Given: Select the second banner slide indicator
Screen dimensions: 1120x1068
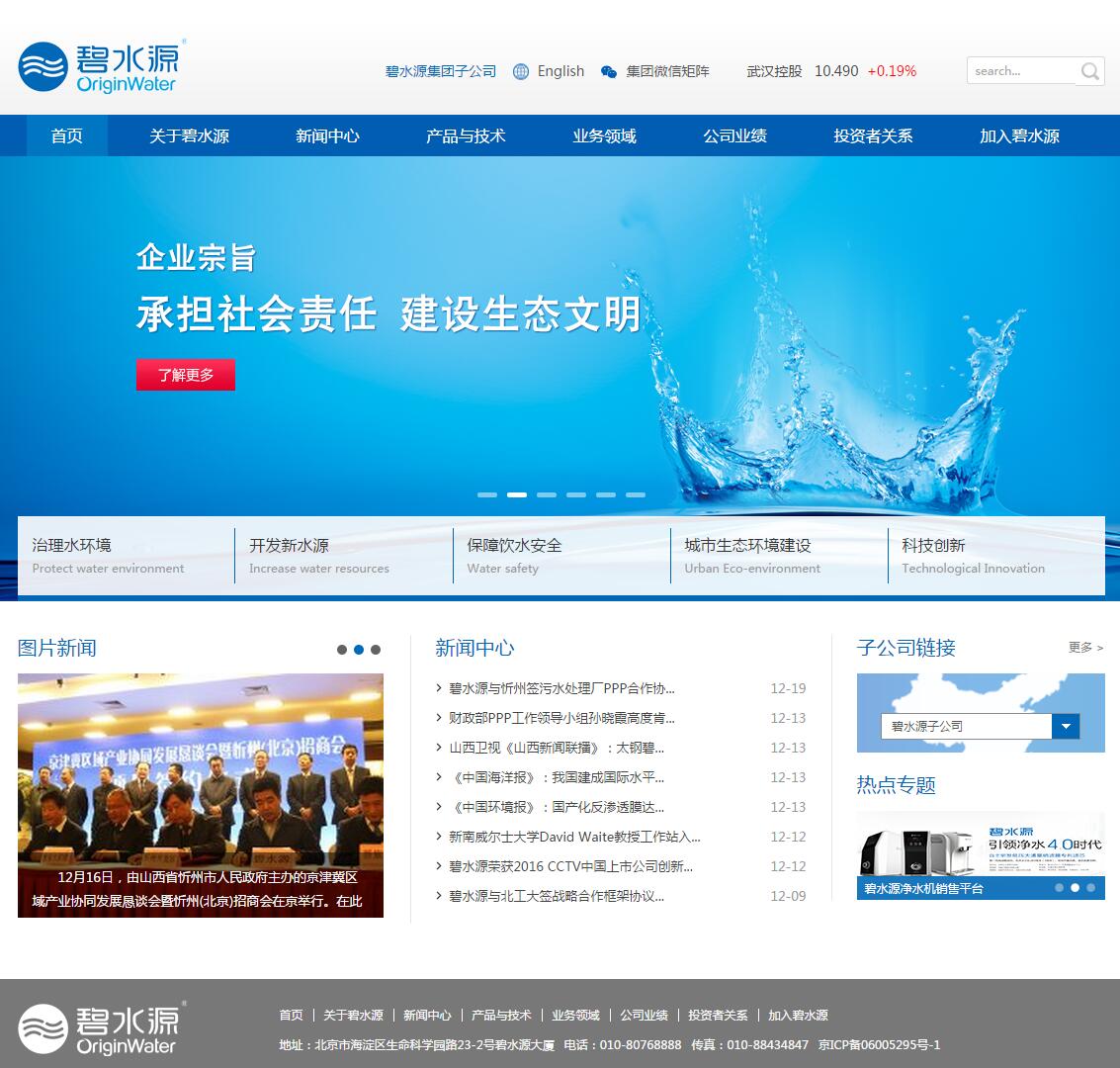Looking at the screenshot, I should tap(517, 494).
